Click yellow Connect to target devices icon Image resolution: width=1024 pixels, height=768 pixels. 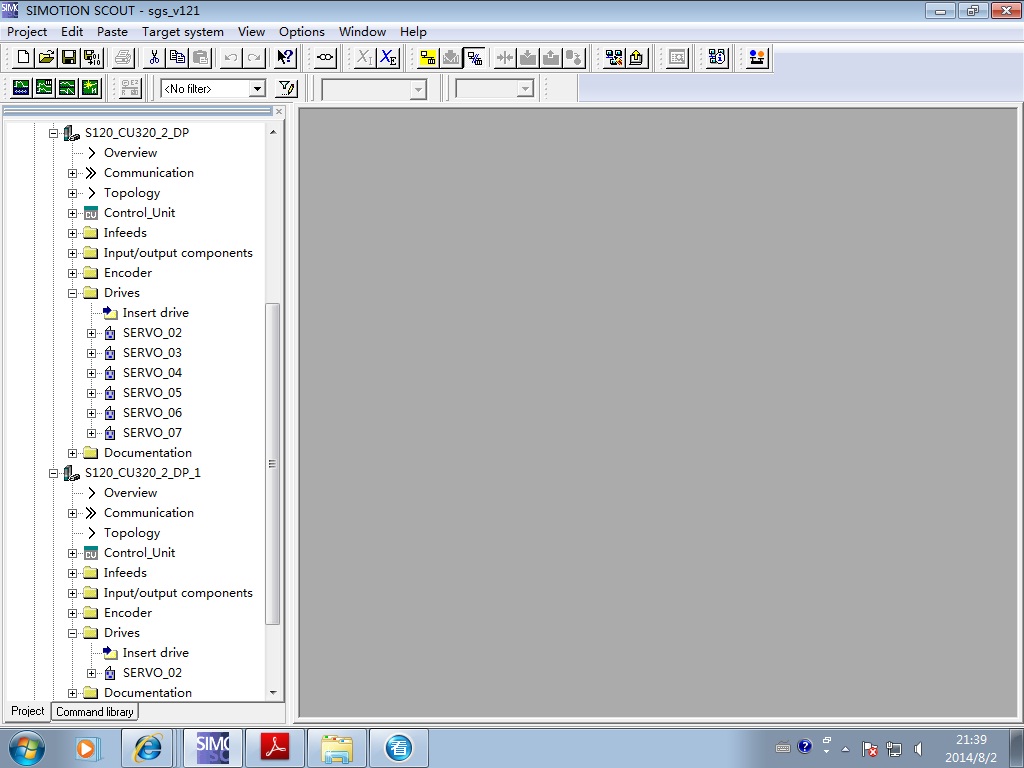coord(428,57)
